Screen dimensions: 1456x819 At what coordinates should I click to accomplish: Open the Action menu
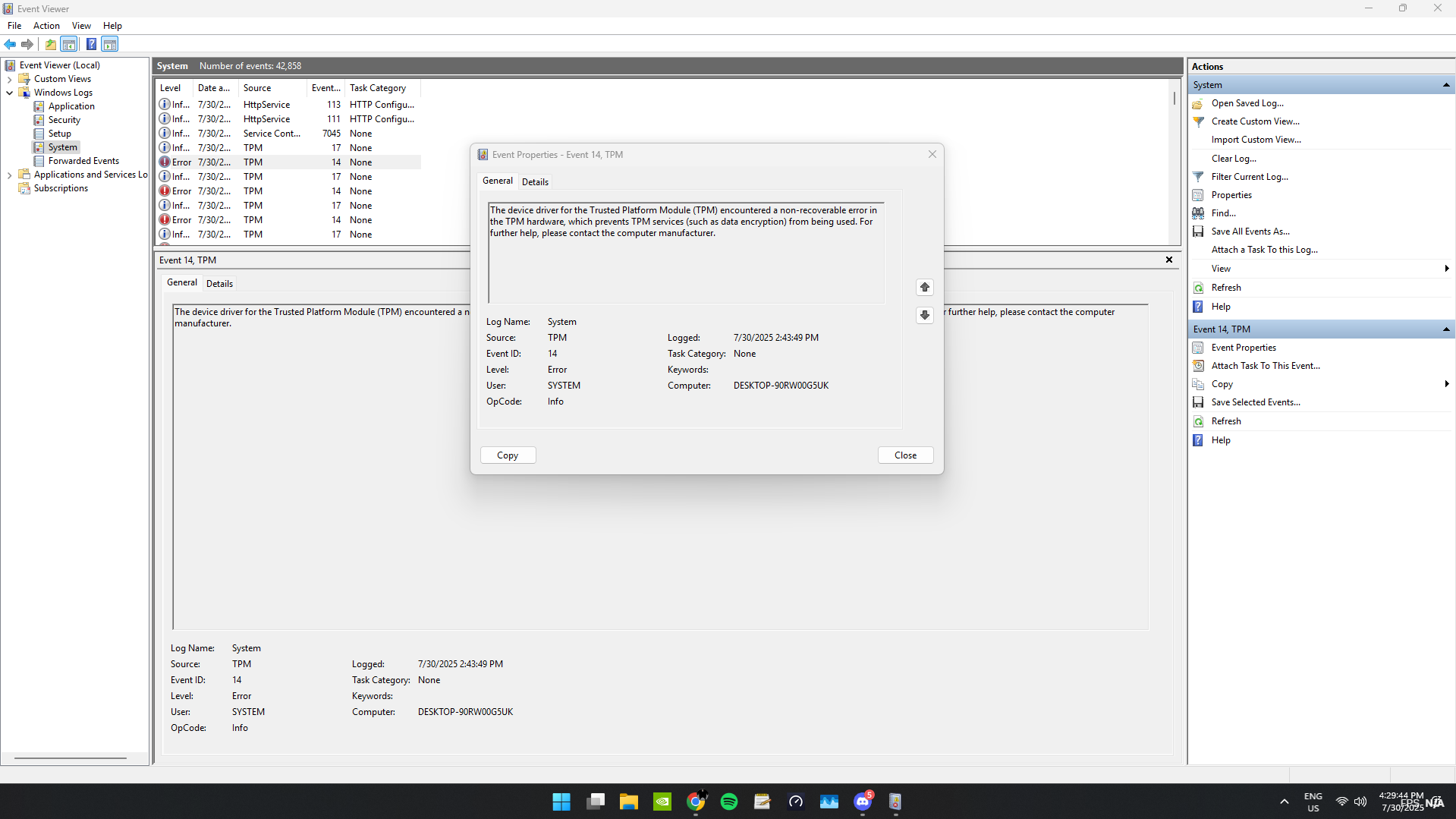click(46, 26)
